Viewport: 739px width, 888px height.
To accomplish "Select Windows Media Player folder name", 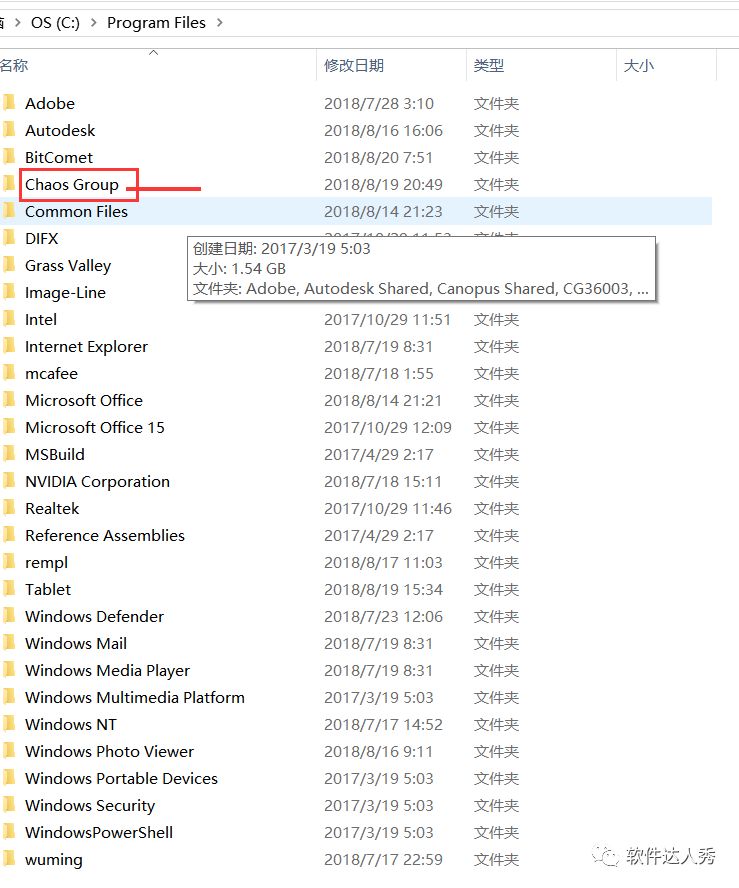I will point(108,671).
